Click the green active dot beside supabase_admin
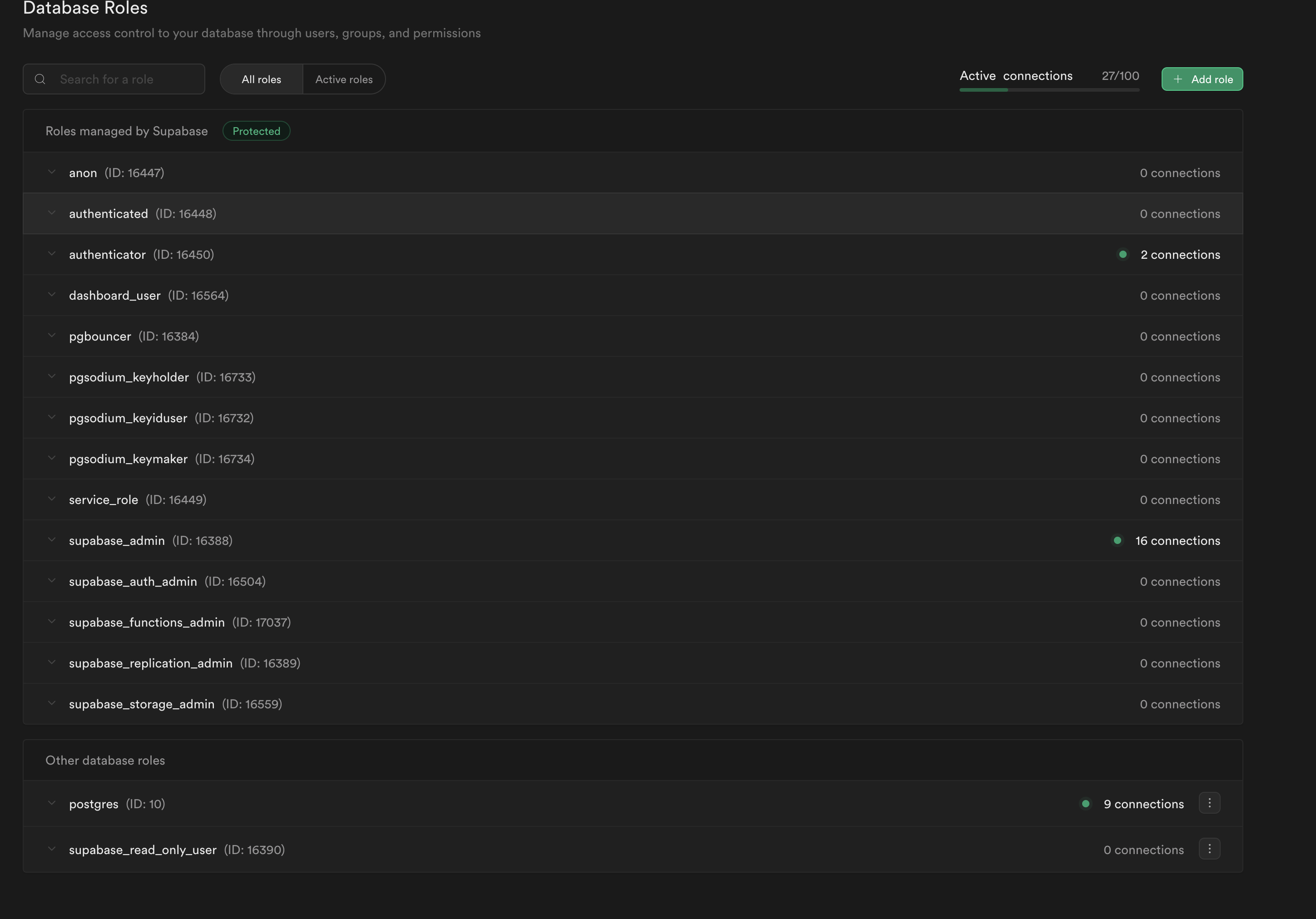The width and height of the screenshot is (1316, 919). coord(1117,540)
